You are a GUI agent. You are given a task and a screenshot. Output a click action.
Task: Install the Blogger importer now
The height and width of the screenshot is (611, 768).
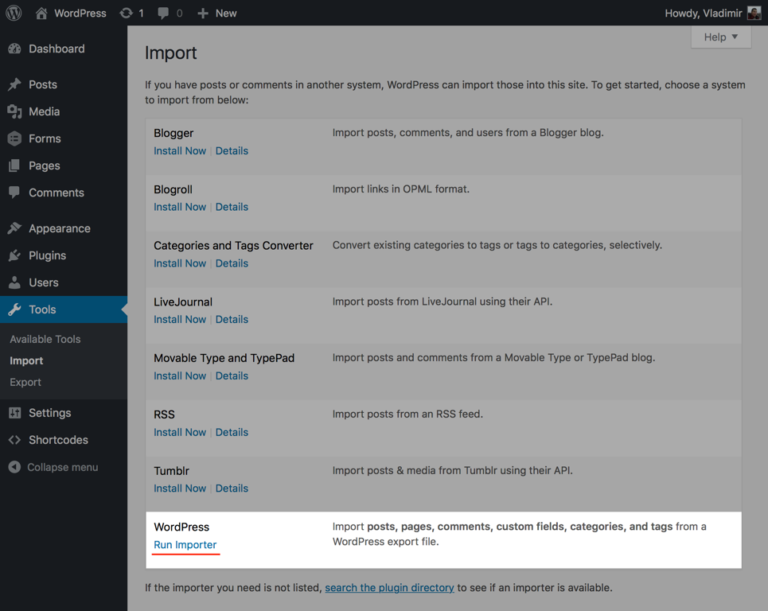180,151
